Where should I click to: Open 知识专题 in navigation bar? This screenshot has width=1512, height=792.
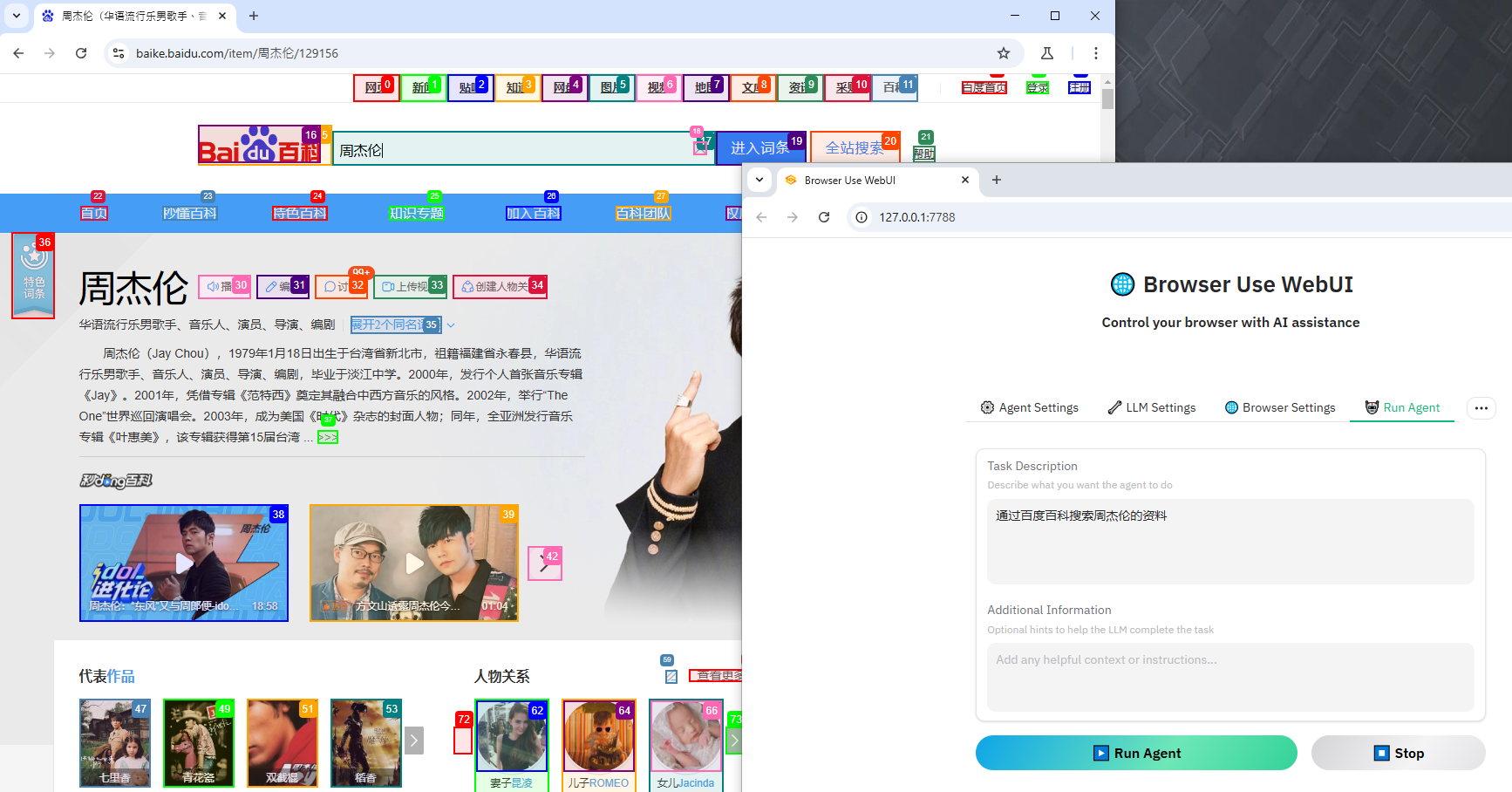pos(417,213)
